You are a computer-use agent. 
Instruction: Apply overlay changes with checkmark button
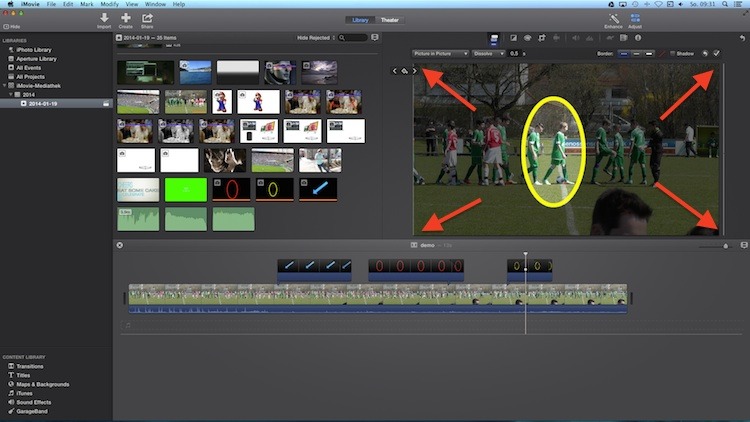715,53
